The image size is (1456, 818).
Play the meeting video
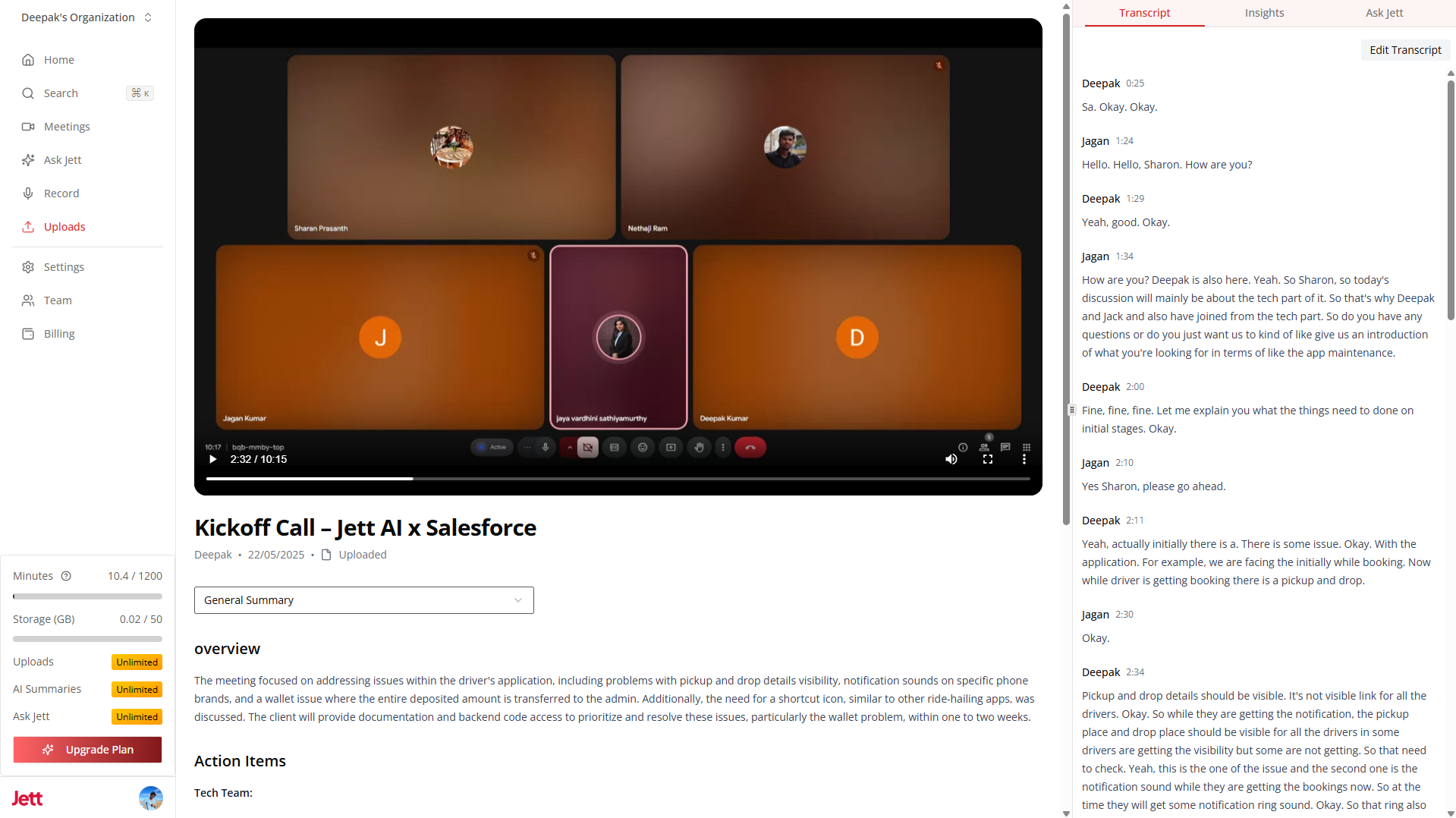(x=213, y=459)
